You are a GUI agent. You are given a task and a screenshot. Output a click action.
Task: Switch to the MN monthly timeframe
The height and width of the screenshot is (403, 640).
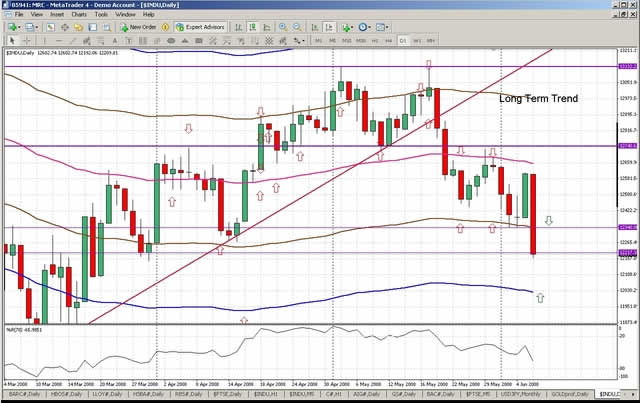[x=431, y=40]
